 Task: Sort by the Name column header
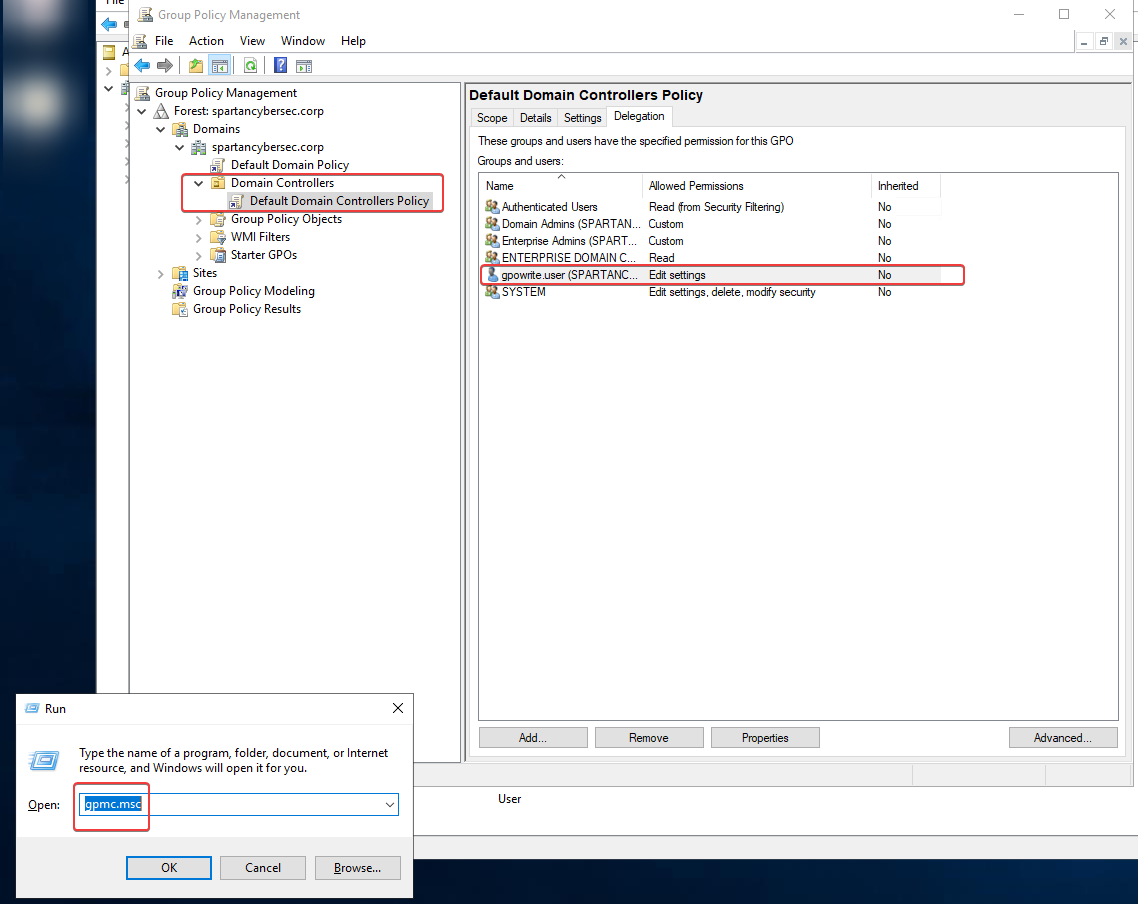(560, 186)
